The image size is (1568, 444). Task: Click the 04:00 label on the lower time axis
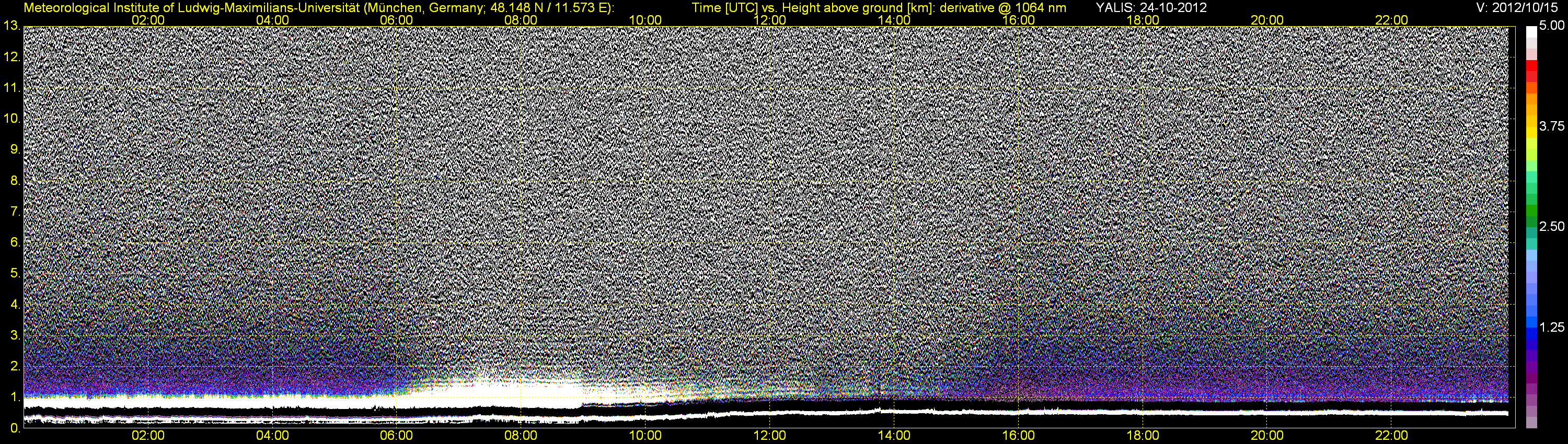point(273,436)
